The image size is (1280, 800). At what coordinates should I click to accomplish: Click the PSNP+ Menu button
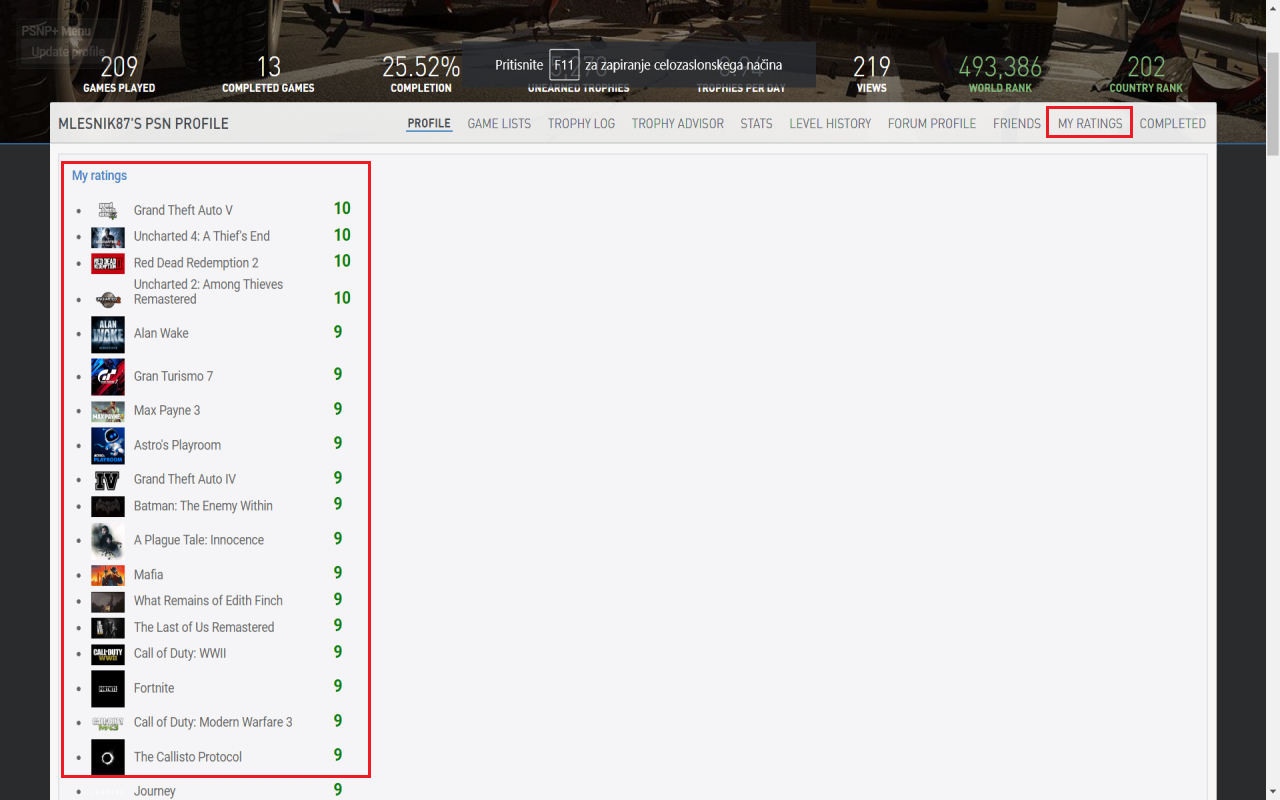click(56, 31)
